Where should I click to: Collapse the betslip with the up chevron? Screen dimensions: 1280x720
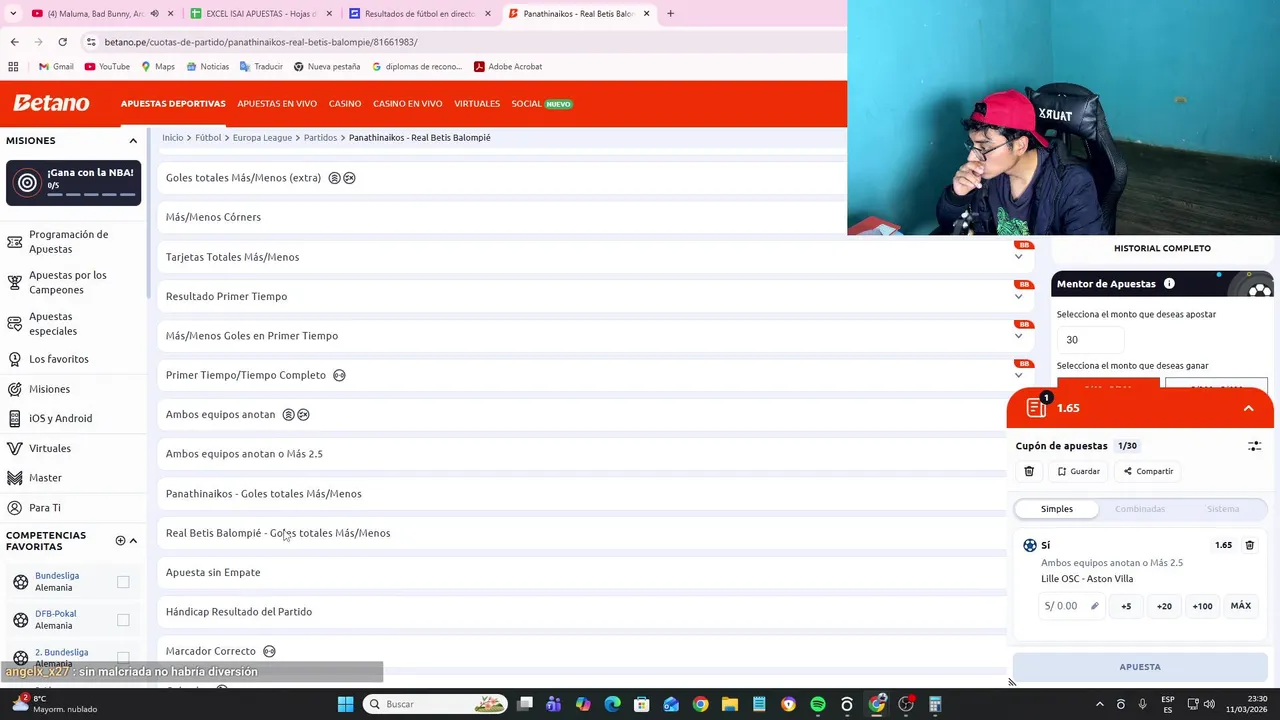(x=1248, y=408)
